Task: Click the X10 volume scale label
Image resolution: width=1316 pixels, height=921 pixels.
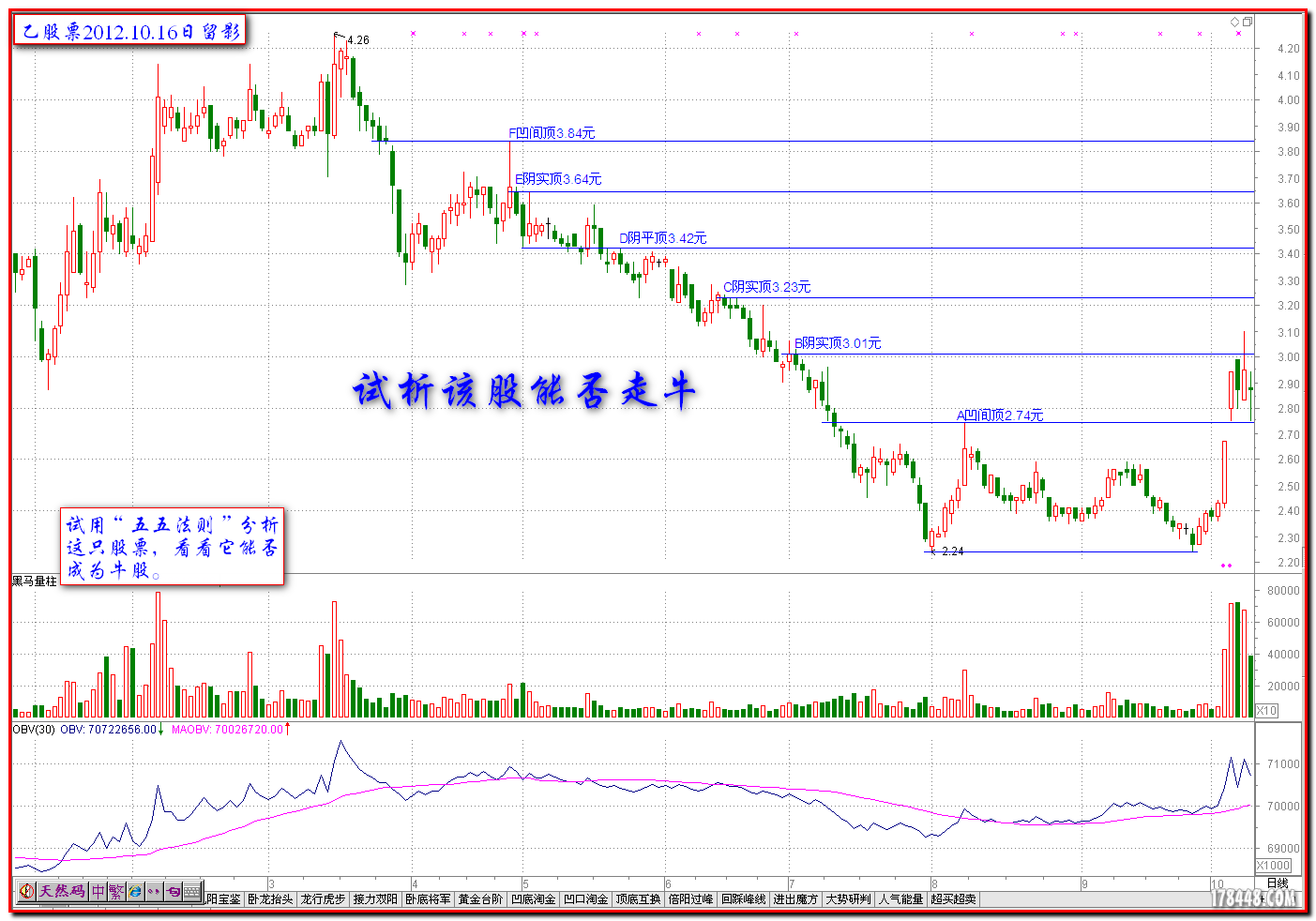Action: tap(1266, 711)
